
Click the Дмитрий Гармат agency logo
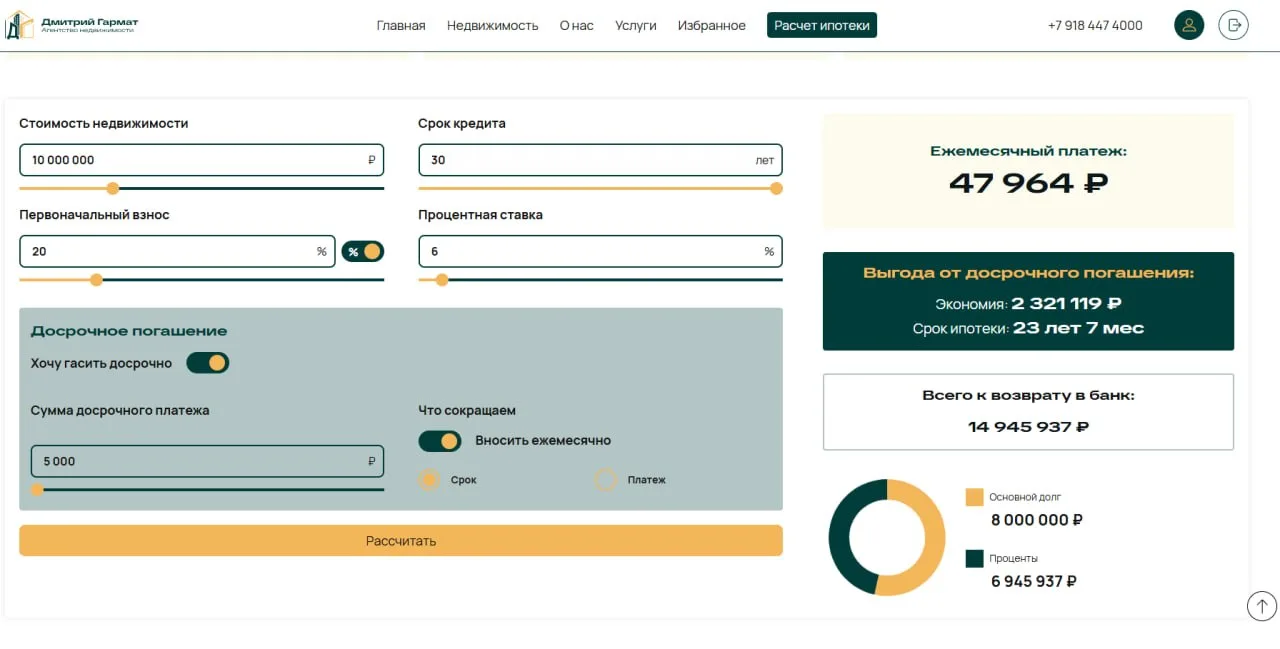72,25
